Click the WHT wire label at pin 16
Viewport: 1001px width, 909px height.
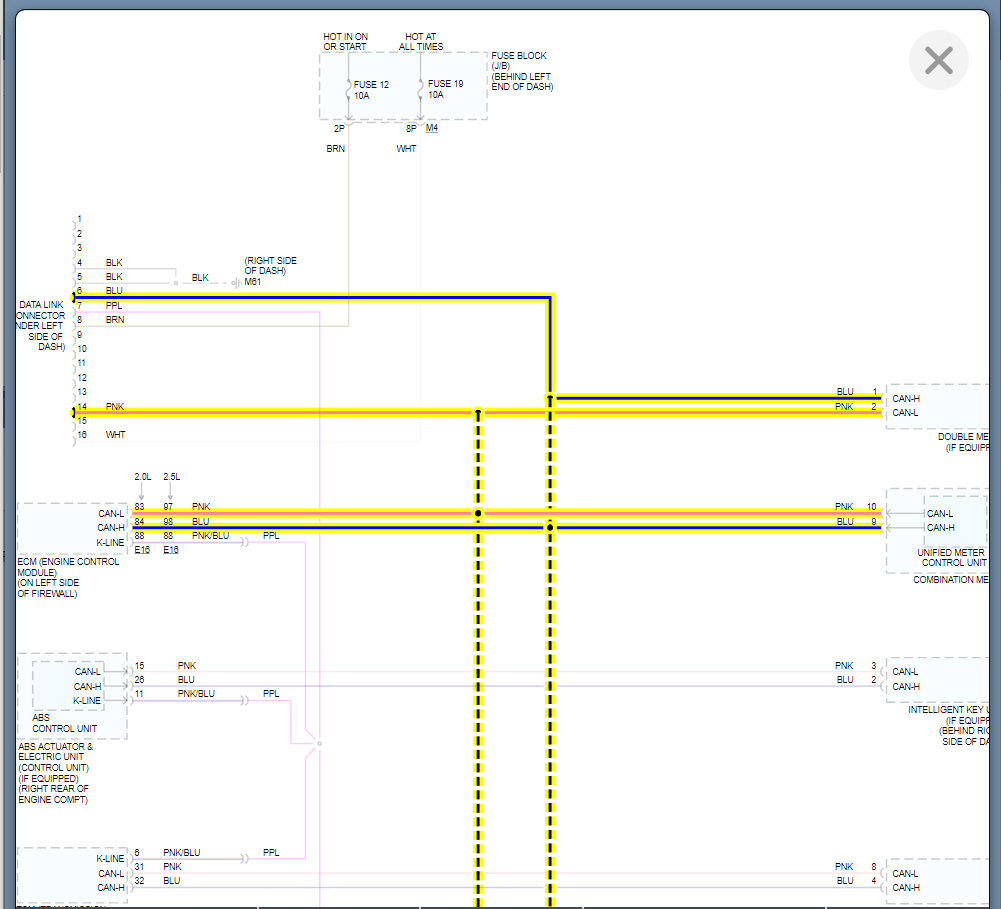coord(115,435)
